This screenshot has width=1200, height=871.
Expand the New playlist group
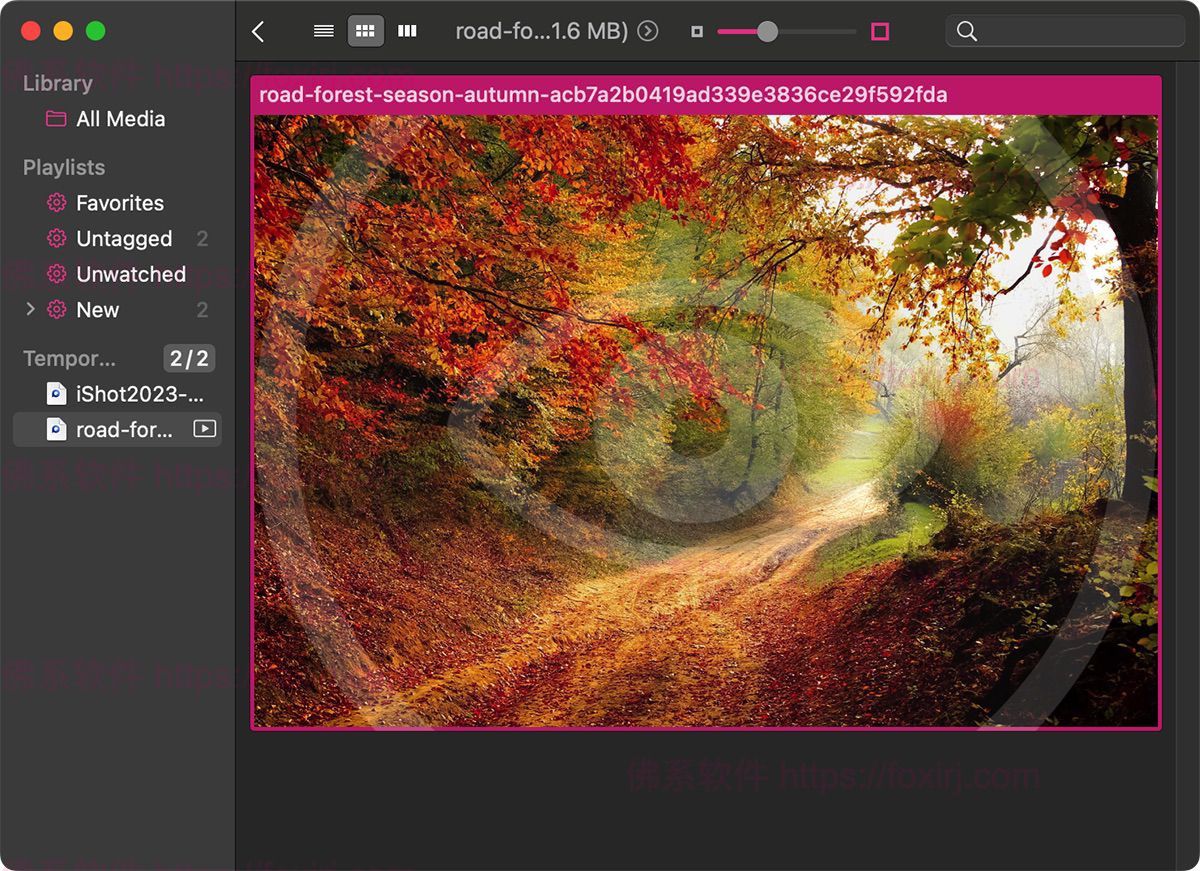[x=29, y=310]
